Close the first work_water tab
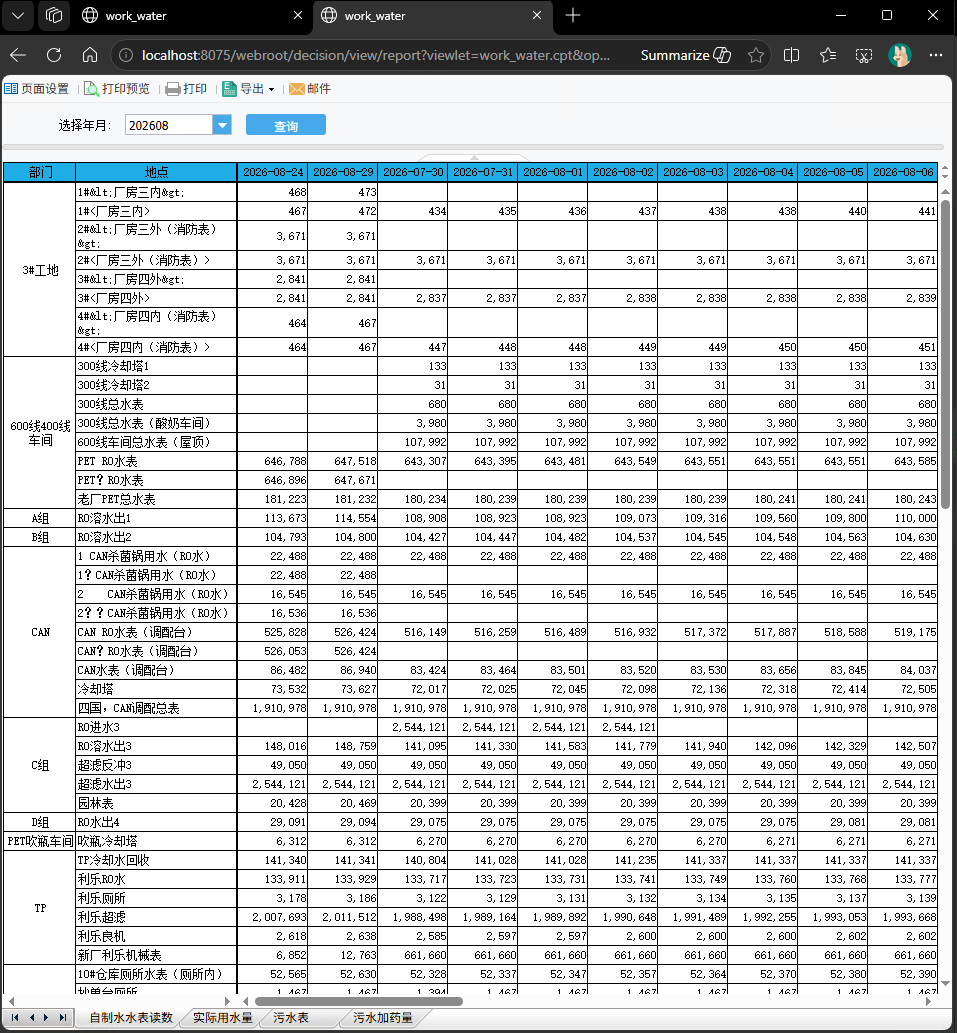 pyautogui.click(x=298, y=15)
